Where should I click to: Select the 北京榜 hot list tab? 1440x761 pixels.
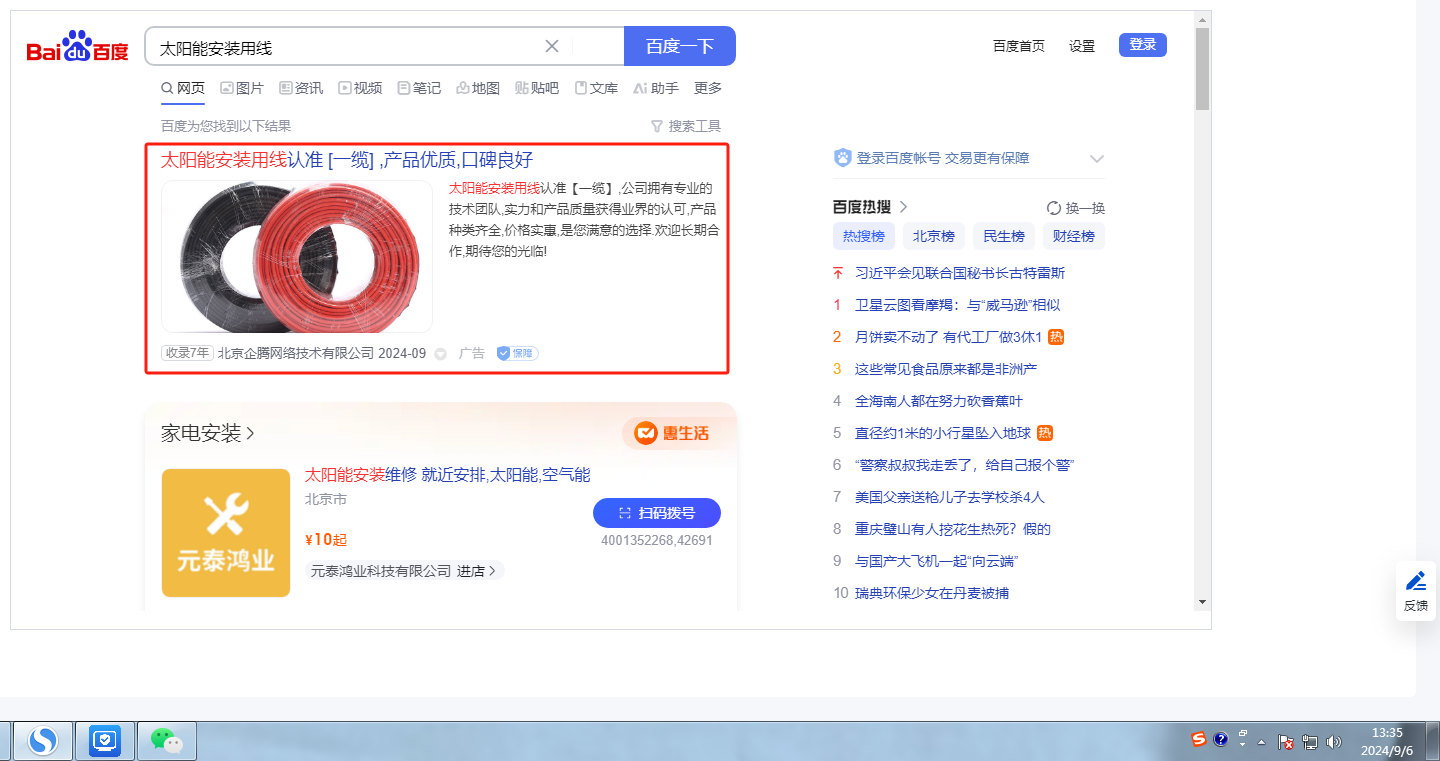tap(933, 236)
